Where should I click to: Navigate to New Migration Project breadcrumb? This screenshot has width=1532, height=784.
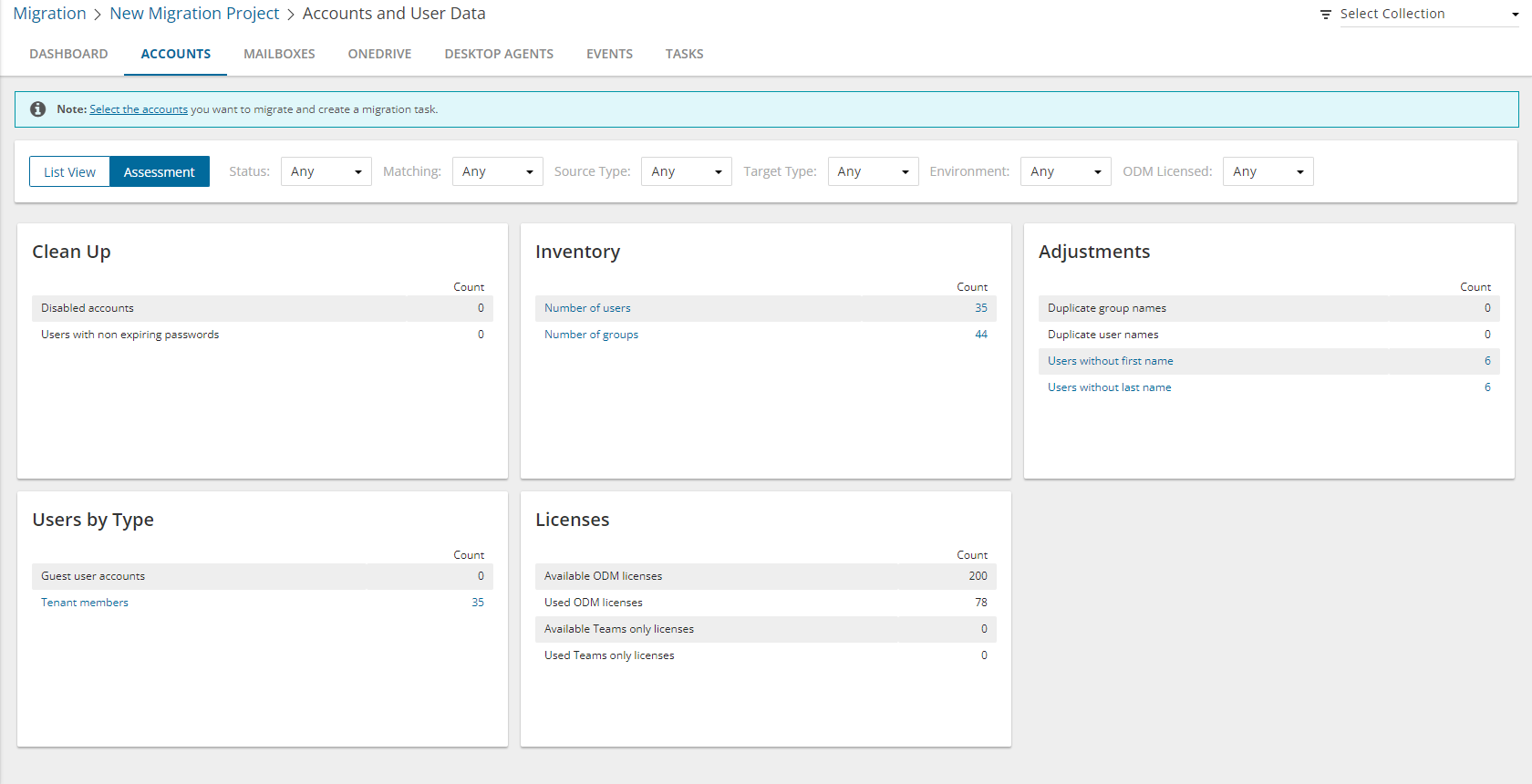pyautogui.click(x=194, y=14)
